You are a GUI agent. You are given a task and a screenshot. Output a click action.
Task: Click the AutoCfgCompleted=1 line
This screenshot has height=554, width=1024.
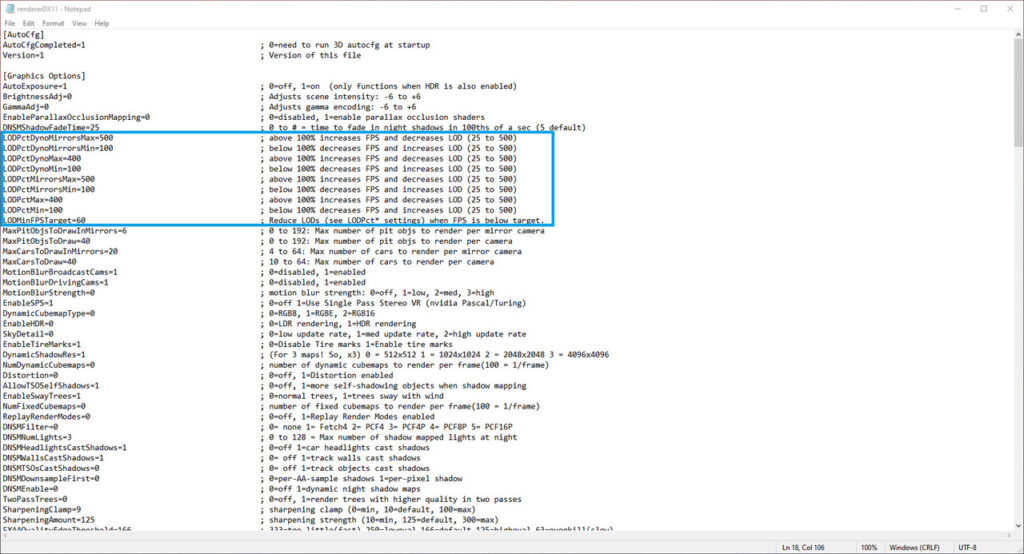(x=44, y=45)
